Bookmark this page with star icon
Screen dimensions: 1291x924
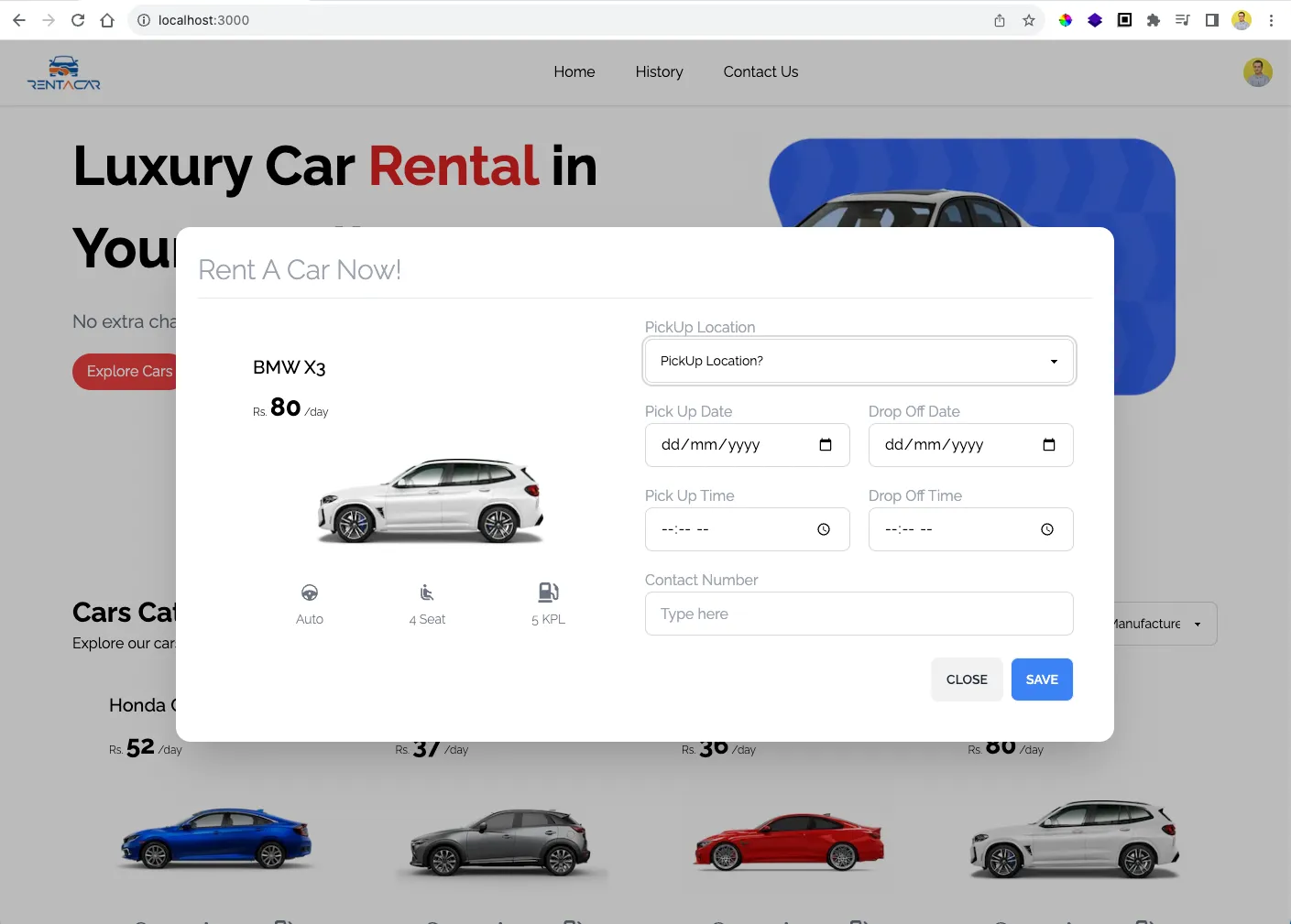tap(1029, 20)
